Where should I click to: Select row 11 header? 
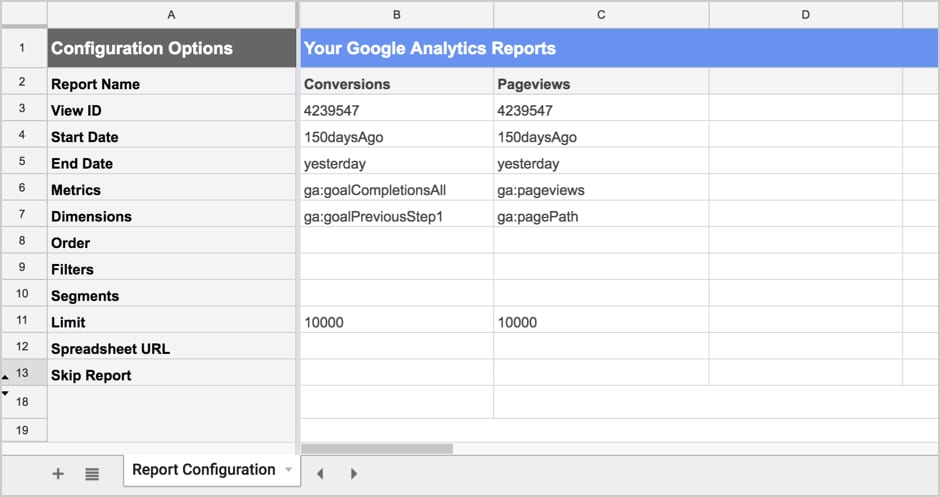[x=22, y=320]
